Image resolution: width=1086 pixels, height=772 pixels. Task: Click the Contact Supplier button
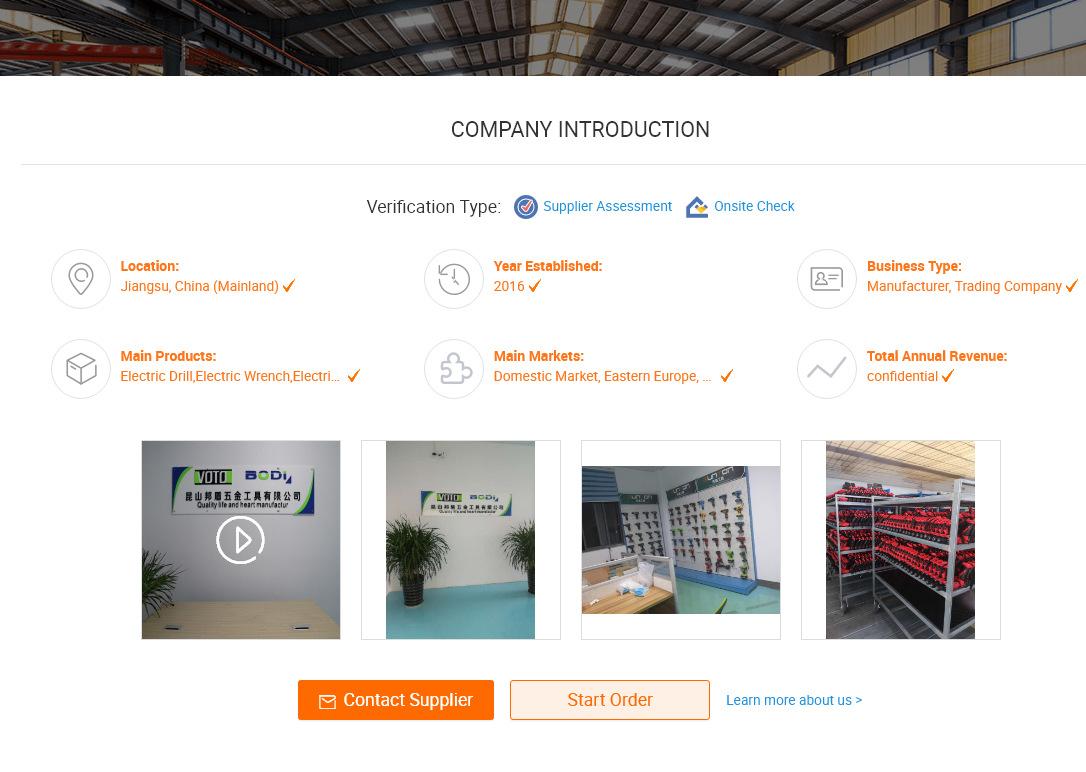tap(396, 700)
